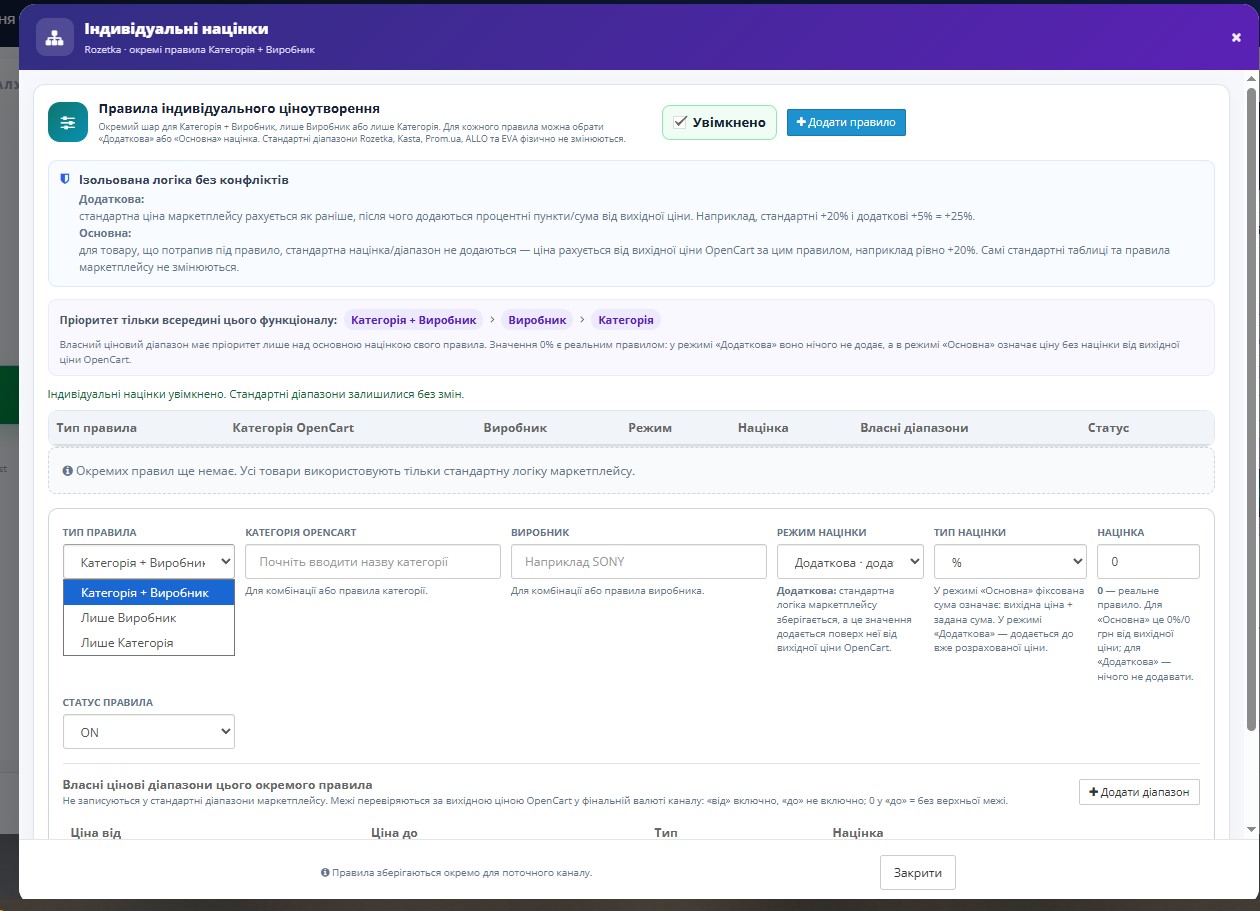The width and height of the screenshot is (1260, 911).
Task: Choose the Категорія + Виробник option
Action: click(x=149, y=593)
